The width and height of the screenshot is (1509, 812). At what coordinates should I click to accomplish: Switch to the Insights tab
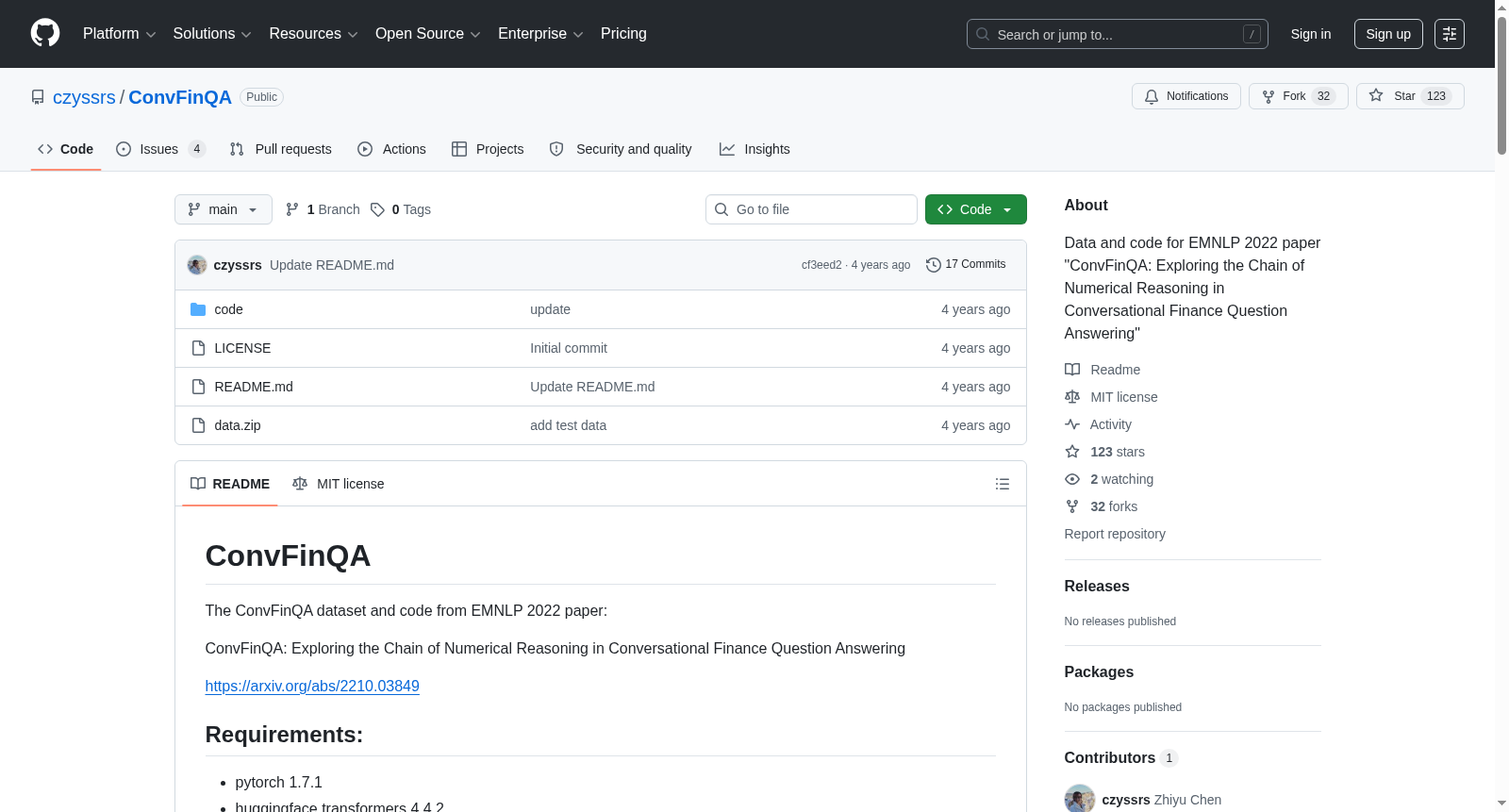click(754, 149)
